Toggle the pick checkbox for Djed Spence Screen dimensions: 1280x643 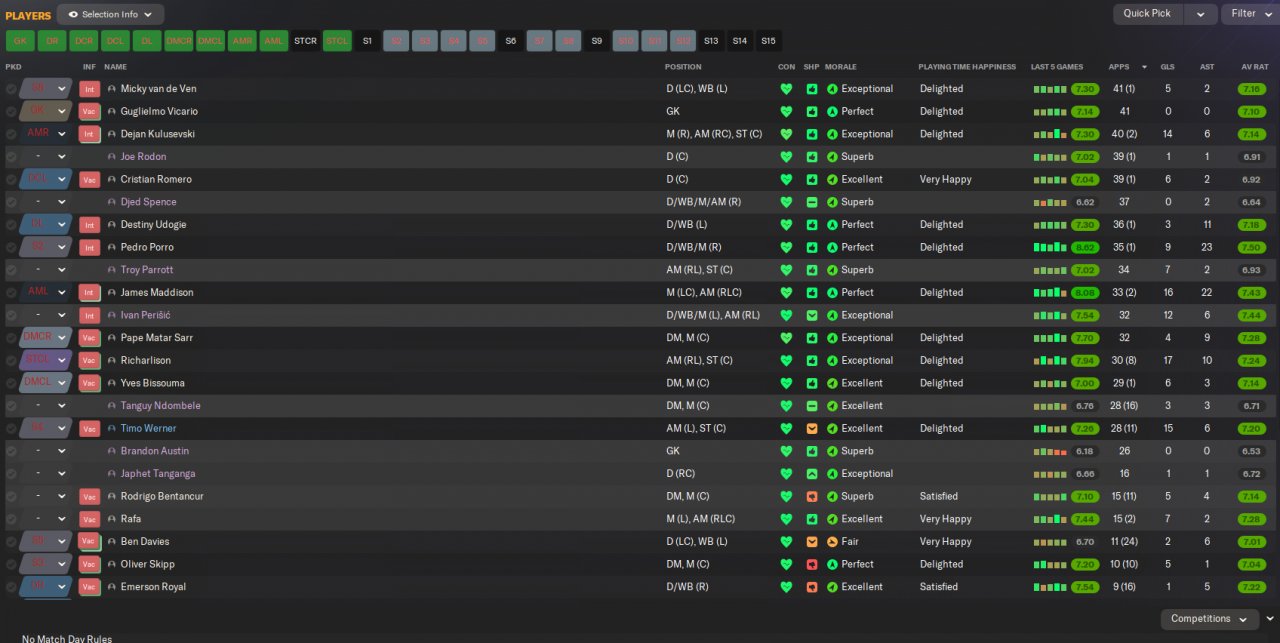[x=11, y=202]
